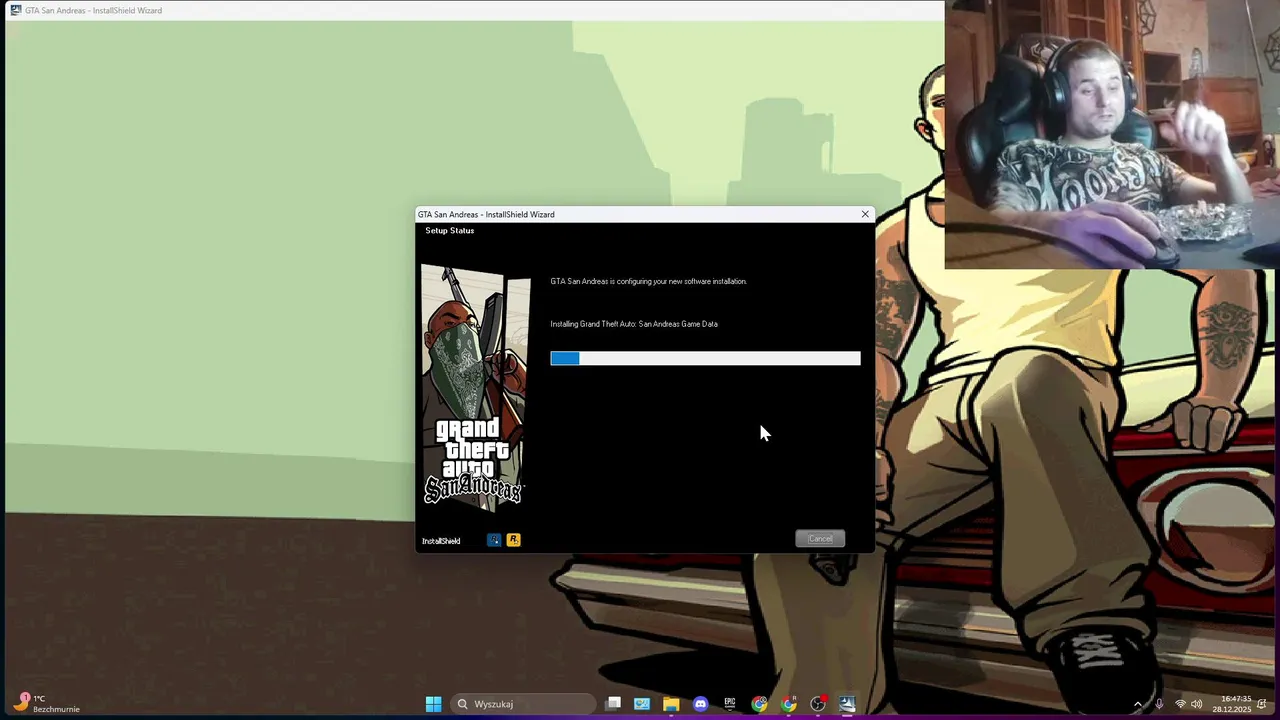Open the picture-monitor app icon beside File Explorer
1280x720 pixels.
(x=642, y=704)
